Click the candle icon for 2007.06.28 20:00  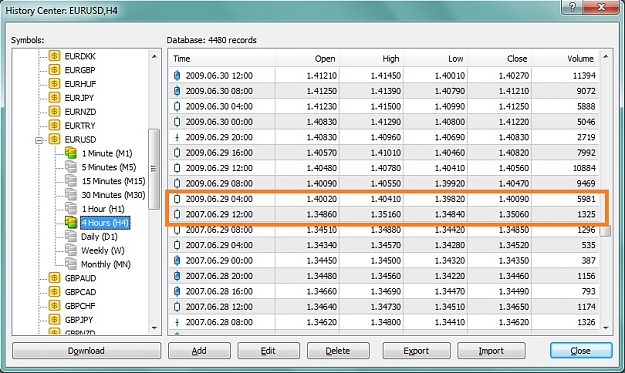177,276
